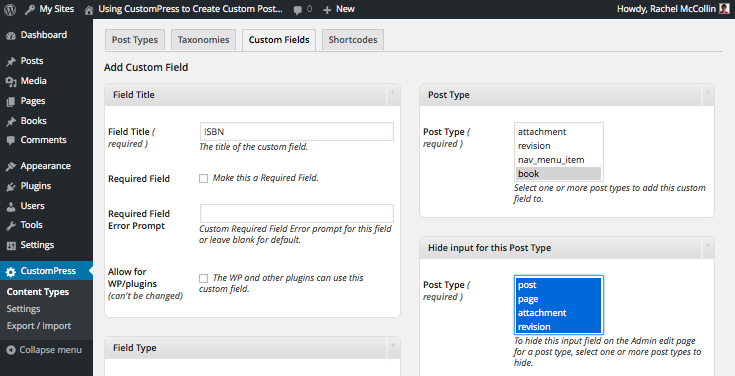The image size is (735, 376).
Task: Select attachment in Post Type list
Action: tap(558, 132)
